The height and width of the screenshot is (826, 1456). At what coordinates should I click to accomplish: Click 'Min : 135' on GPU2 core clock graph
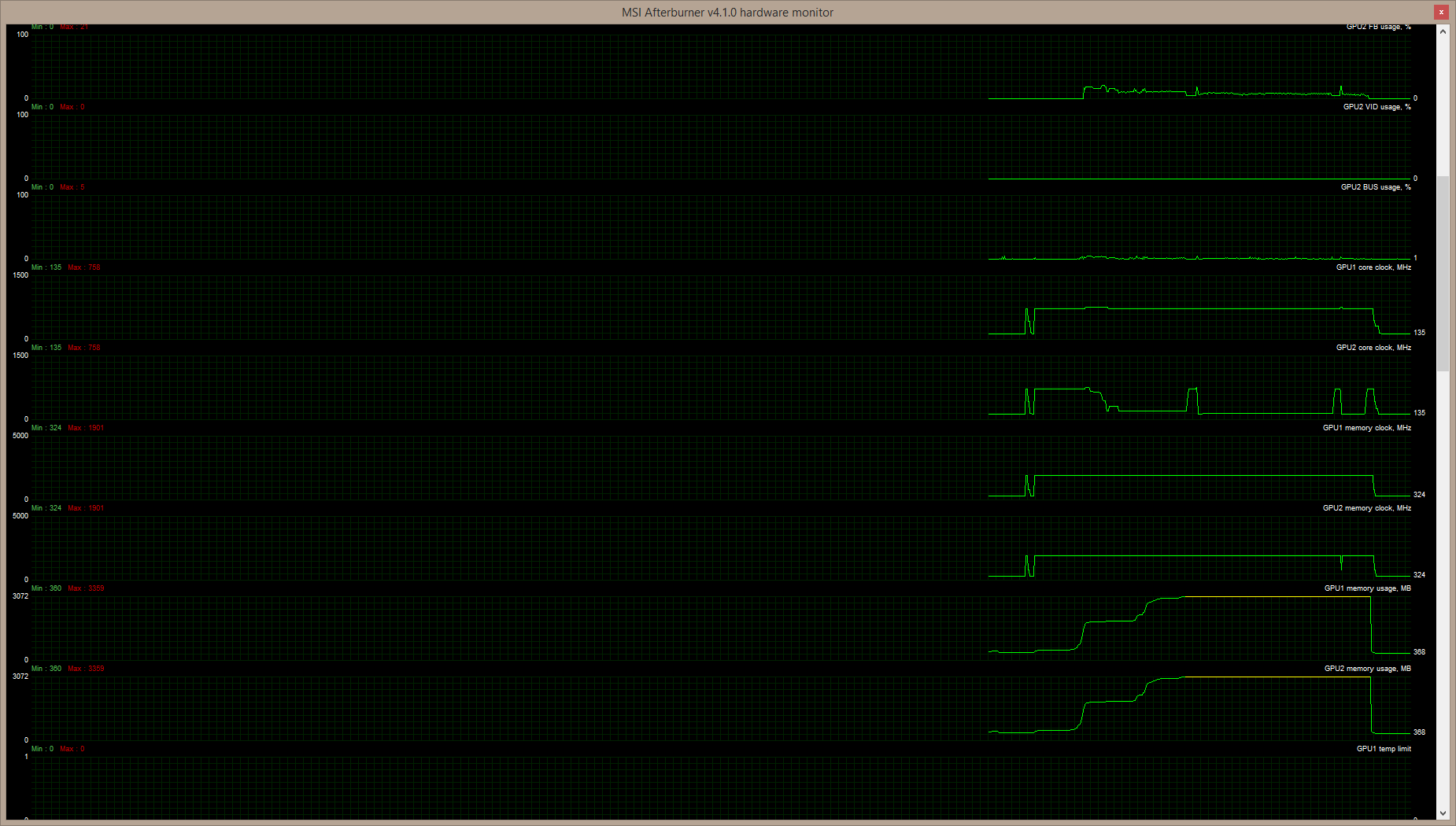[46, 348]
